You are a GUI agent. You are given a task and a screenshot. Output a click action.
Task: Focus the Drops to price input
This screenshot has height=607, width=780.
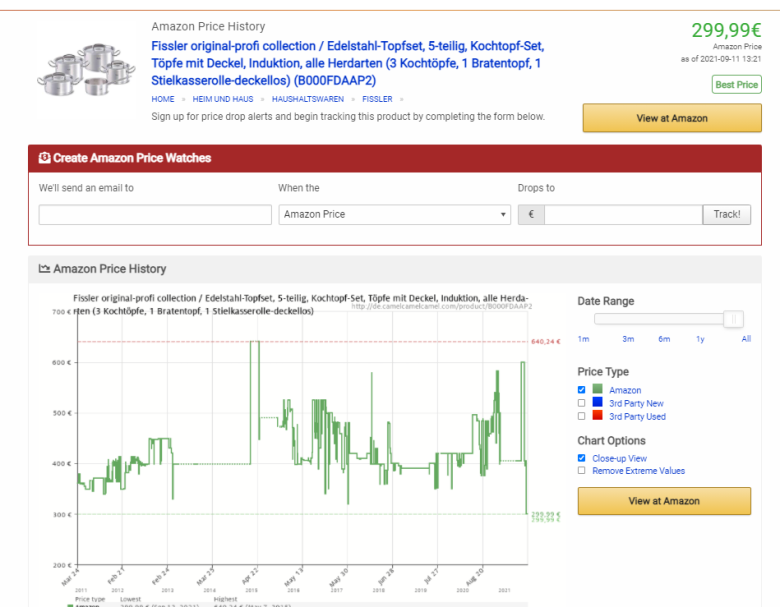tap(623, 214)
